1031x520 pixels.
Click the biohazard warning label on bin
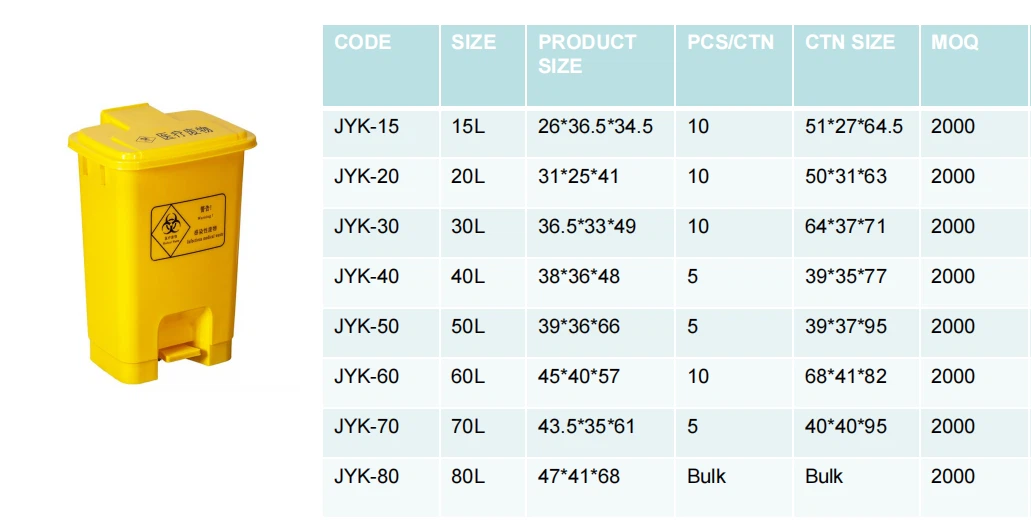[188, 228]
